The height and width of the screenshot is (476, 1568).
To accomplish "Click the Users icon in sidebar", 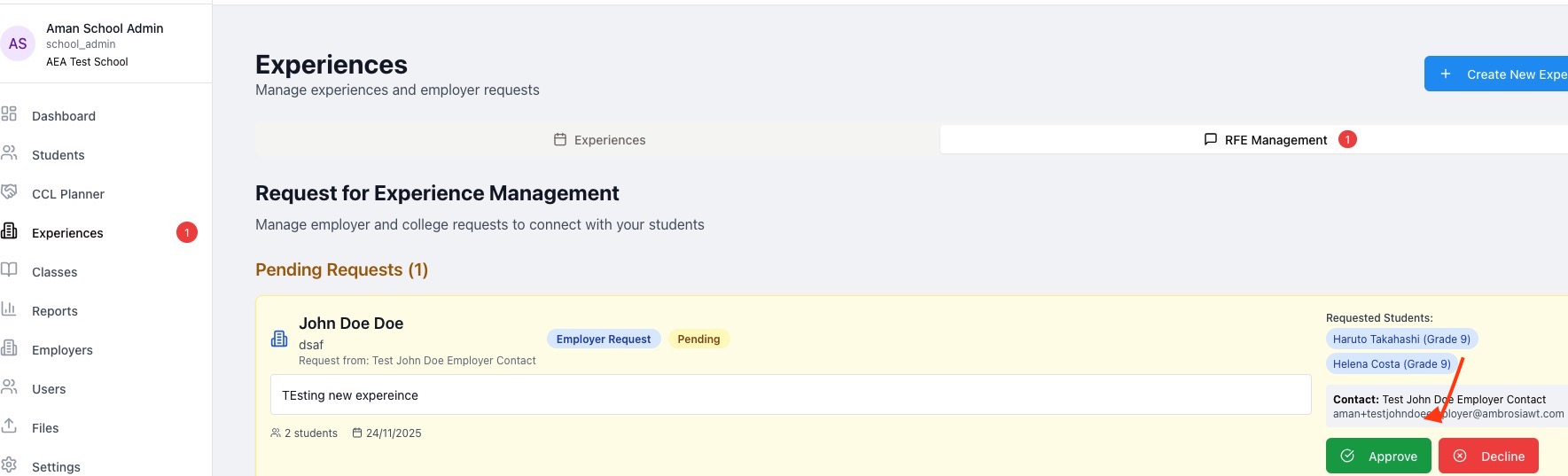I will (9, 387).
